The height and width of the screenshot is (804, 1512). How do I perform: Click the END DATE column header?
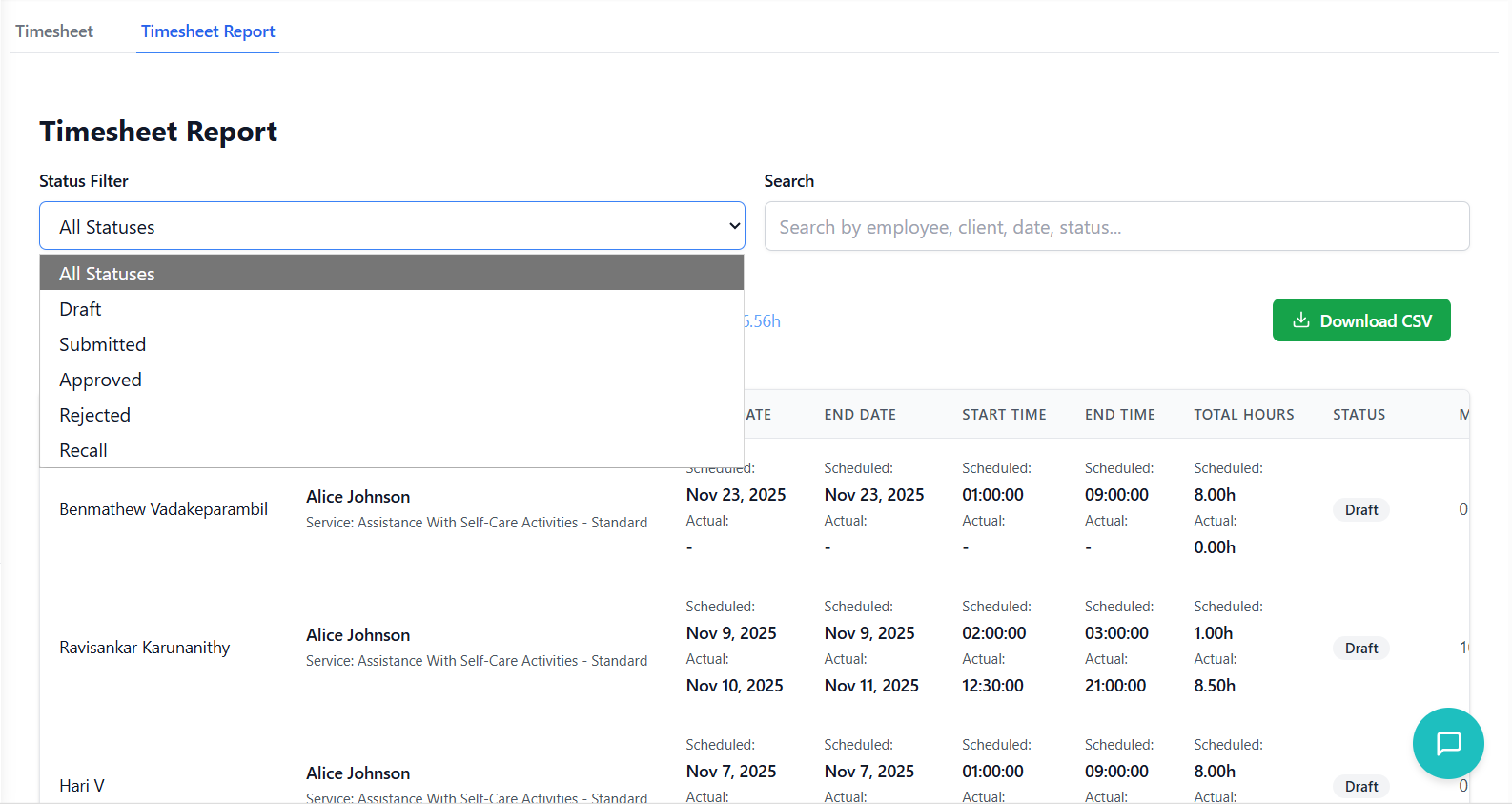click(860, 415)
